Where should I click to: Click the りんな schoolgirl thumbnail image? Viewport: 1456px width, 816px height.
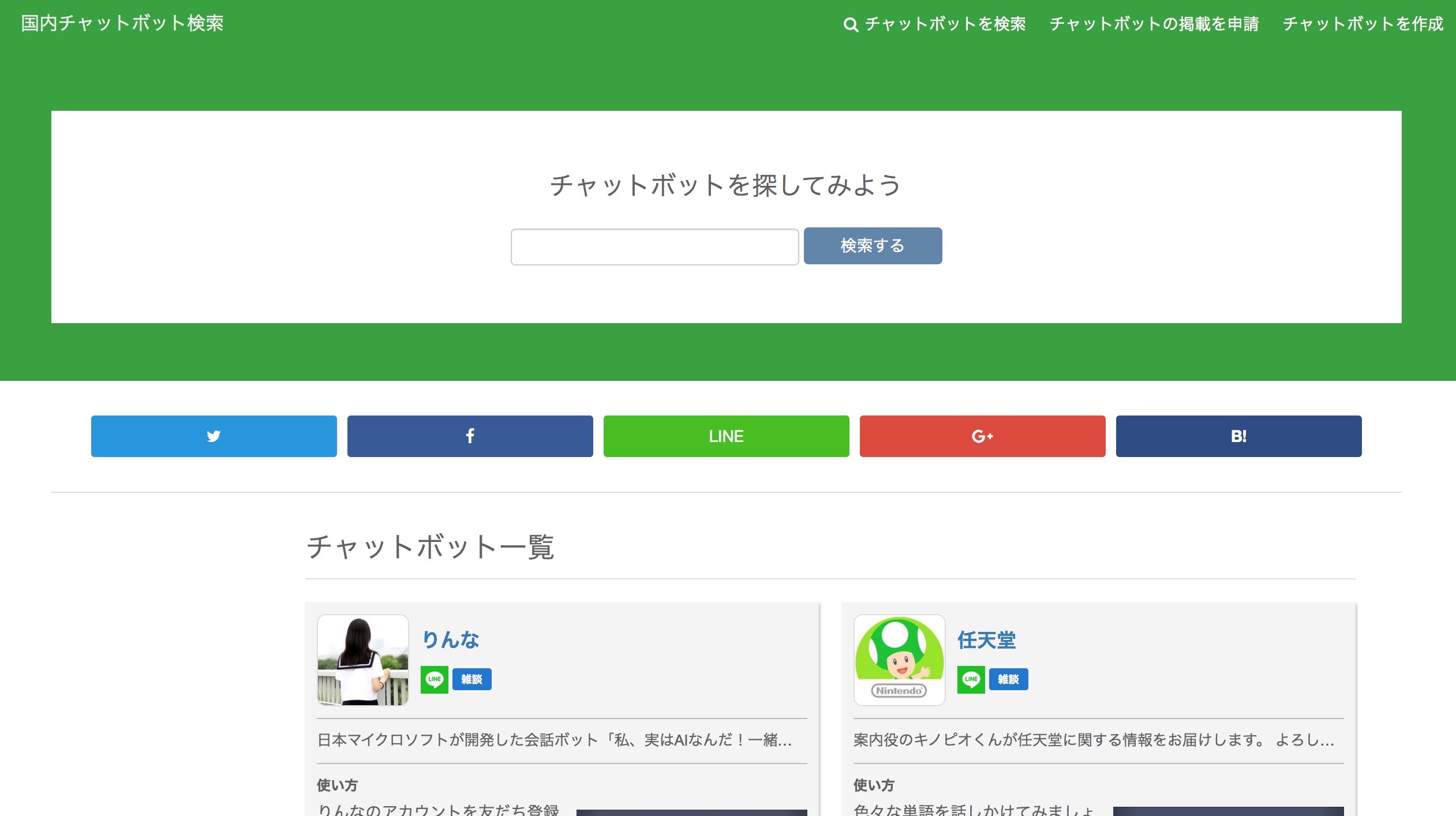click(363, 660)
